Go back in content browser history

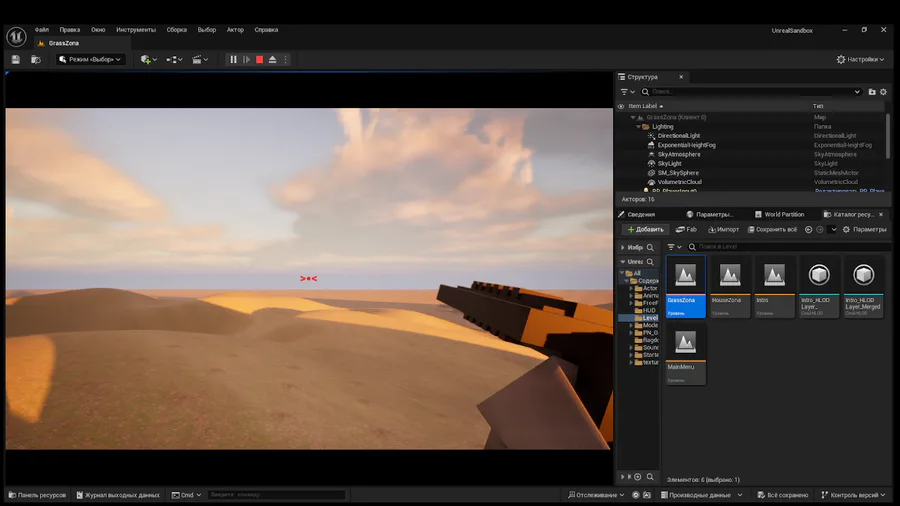808,229
